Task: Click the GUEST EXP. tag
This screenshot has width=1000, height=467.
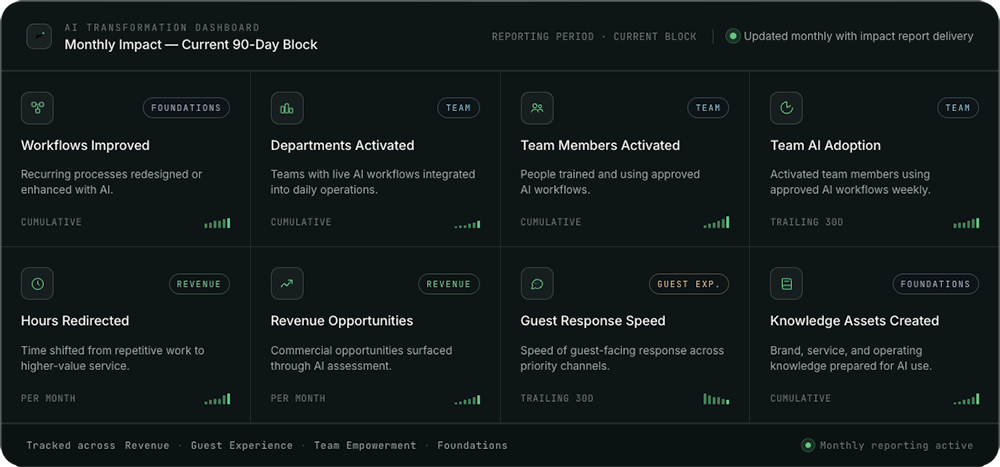Action: coord(689,284)
